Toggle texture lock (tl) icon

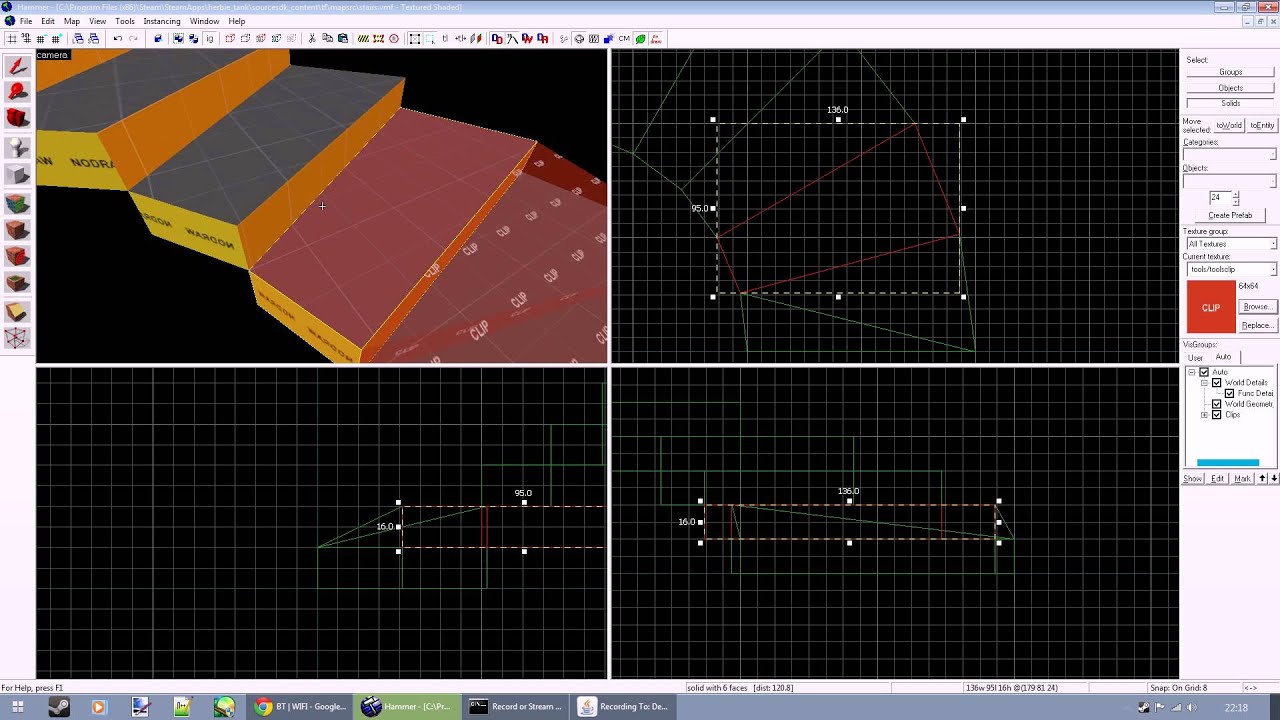[444, 39]
